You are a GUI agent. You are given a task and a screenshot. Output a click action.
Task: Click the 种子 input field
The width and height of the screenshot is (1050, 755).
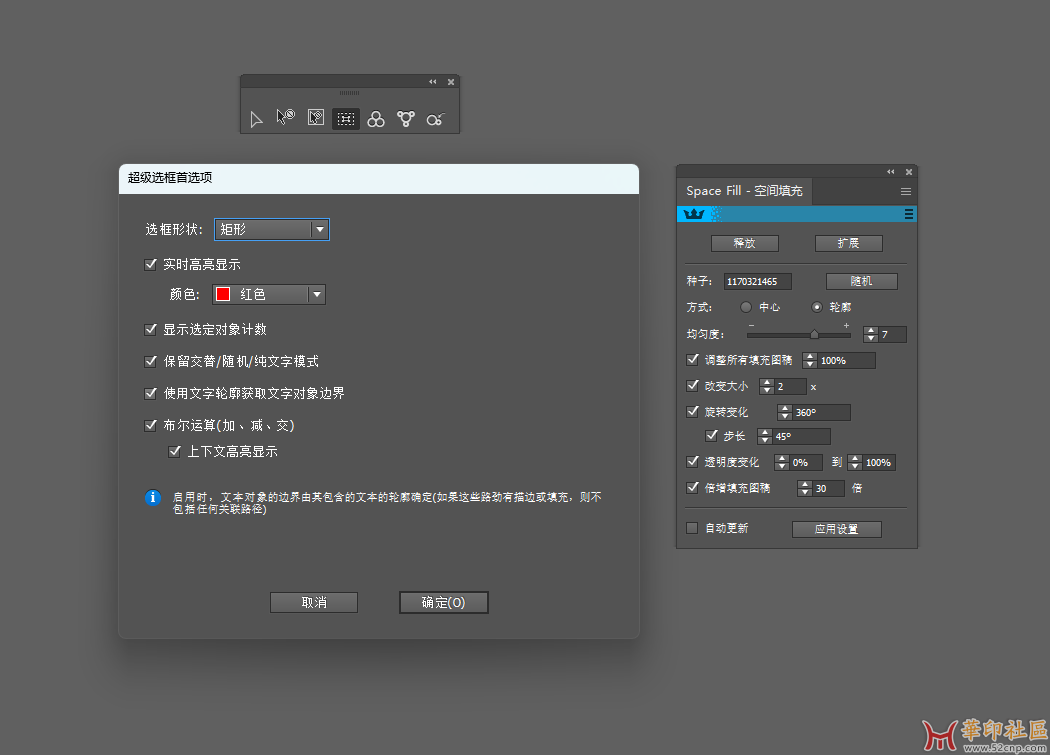coord(757,281)
